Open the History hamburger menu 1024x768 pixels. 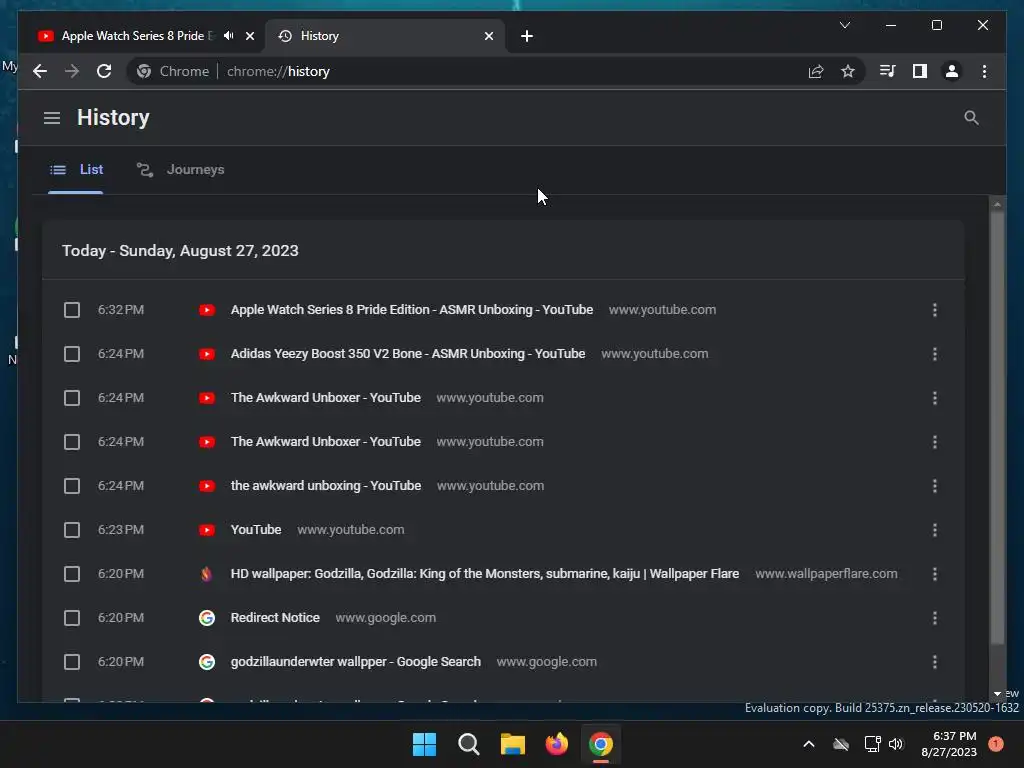pos(52,118)
